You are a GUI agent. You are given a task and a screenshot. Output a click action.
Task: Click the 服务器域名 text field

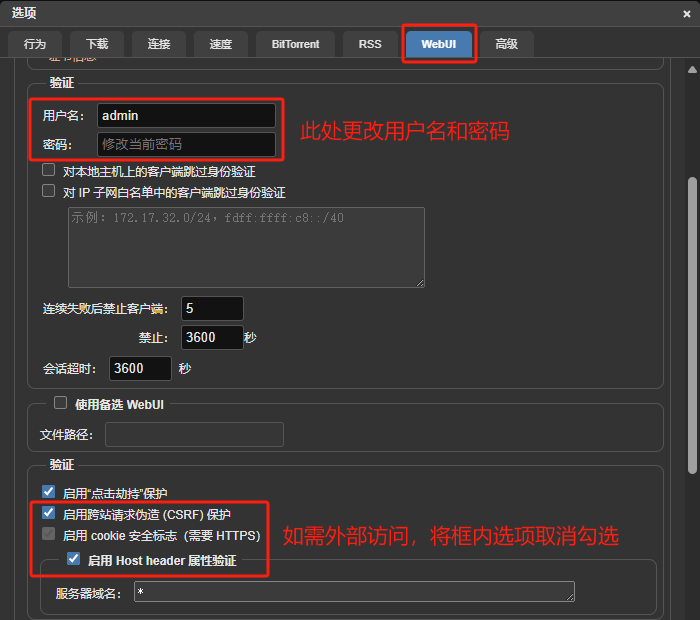(x=354, y=591)
